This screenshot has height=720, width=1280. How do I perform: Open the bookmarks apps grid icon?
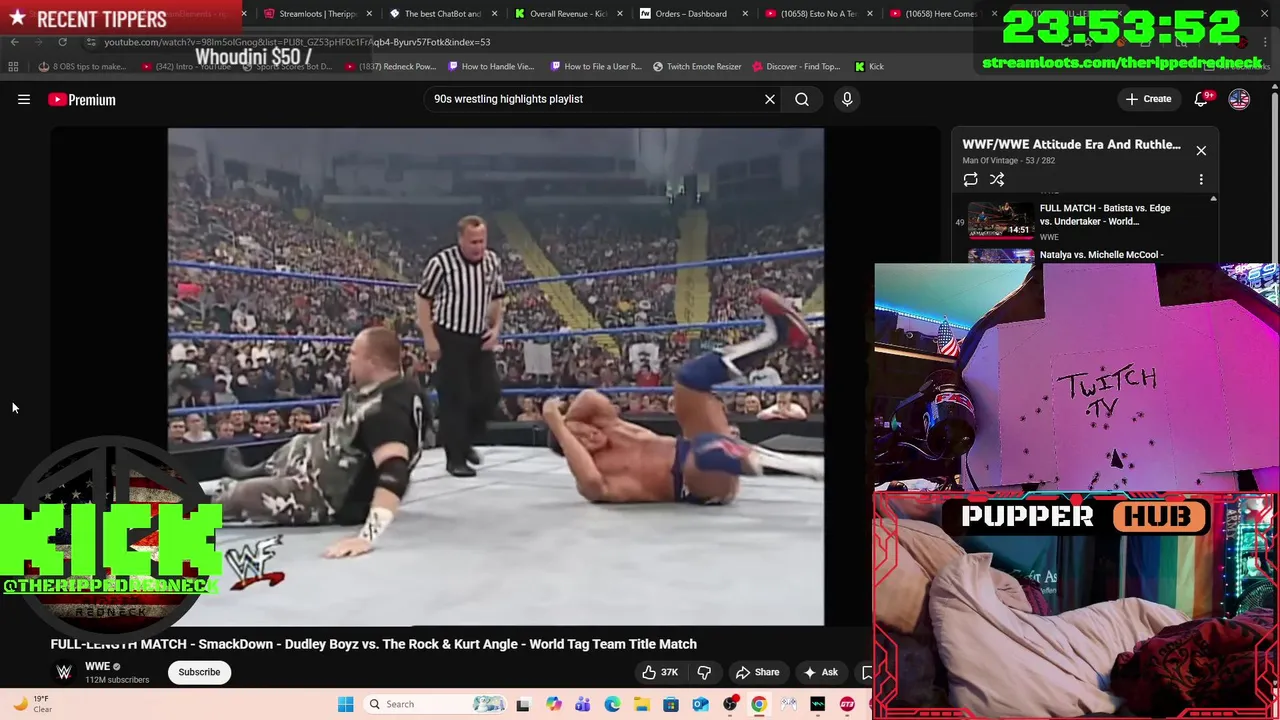pyautogui.click(x=13, y=67)
